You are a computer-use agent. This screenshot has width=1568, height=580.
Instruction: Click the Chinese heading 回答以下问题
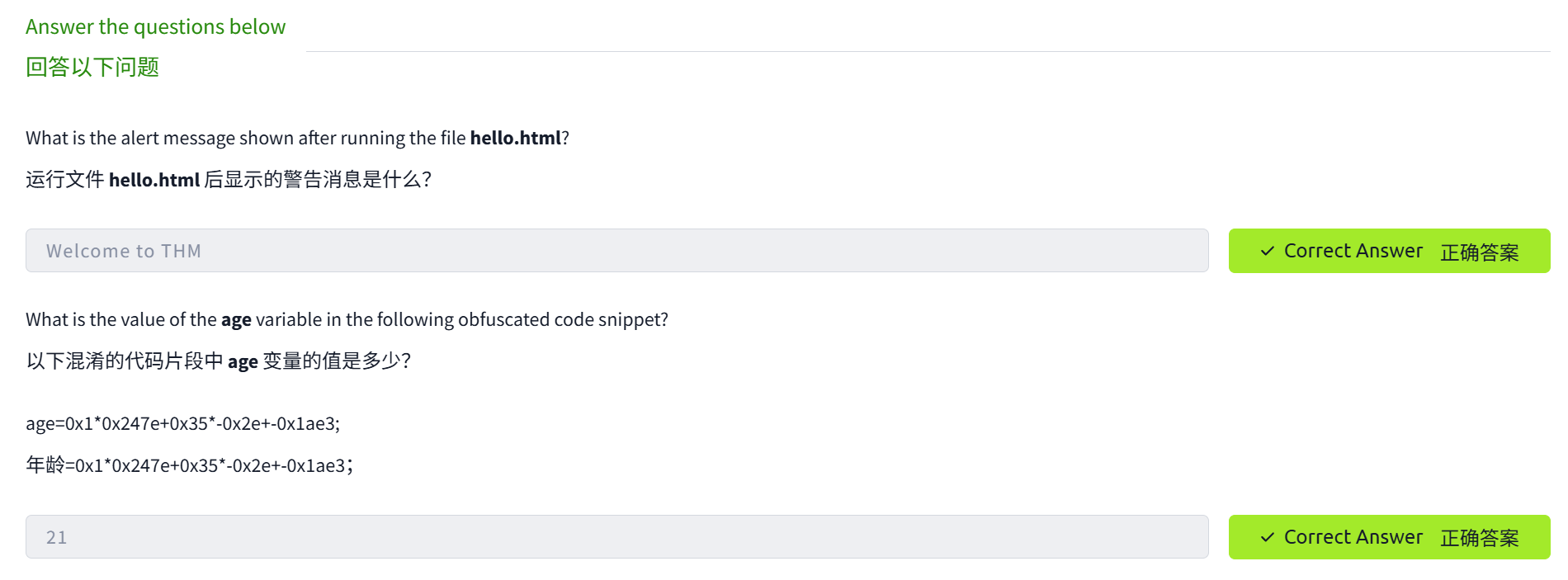tap(92, 67)
